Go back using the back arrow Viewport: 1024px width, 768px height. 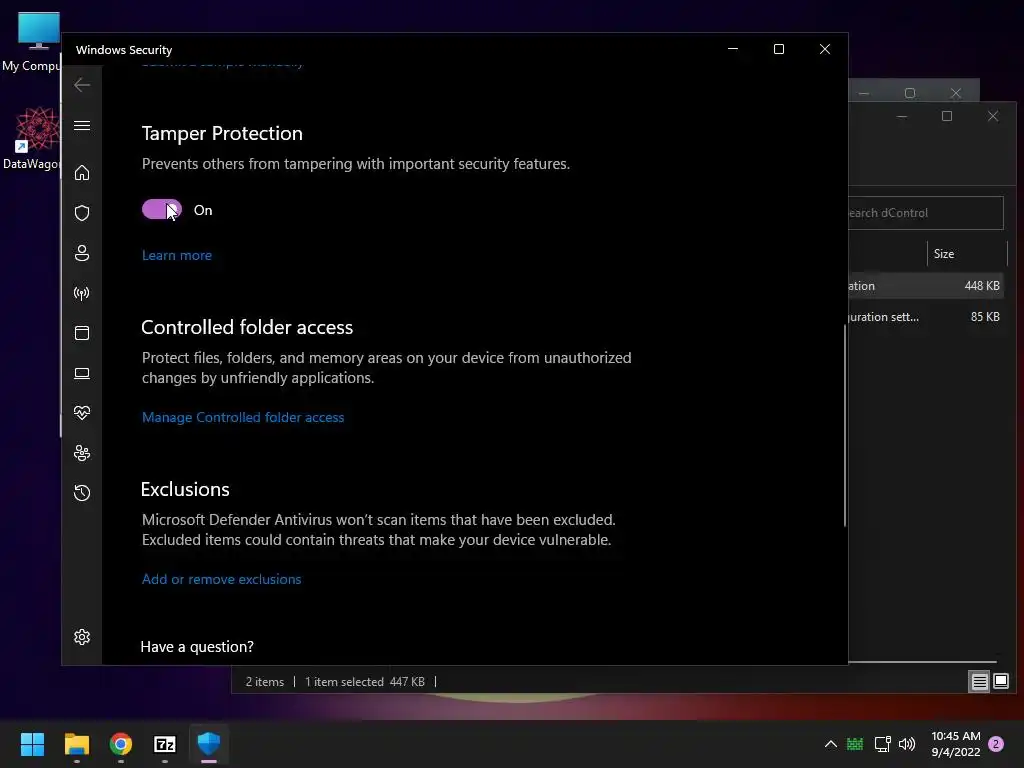82,85
